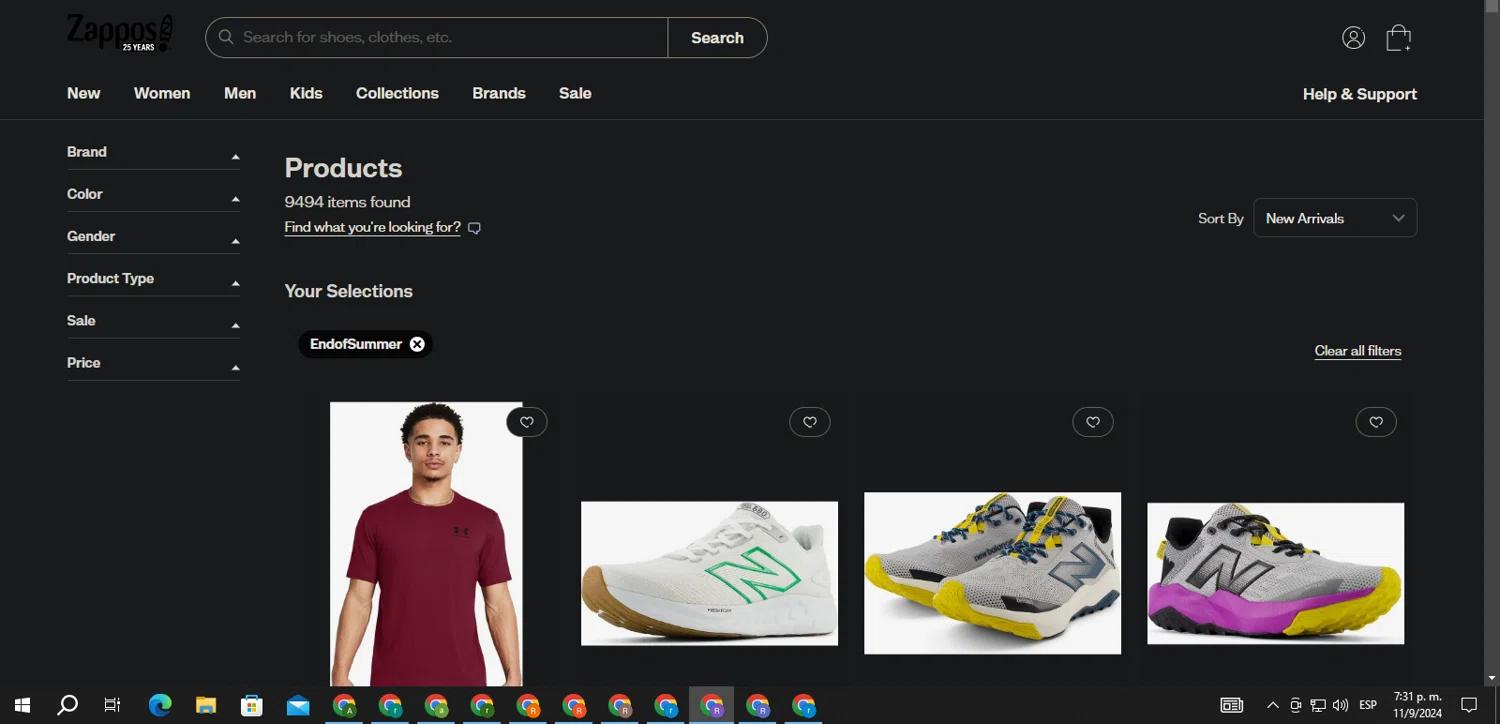Expand the Price filter
The width and height of the screenshot is (1500, 724).
pos(153,362)
